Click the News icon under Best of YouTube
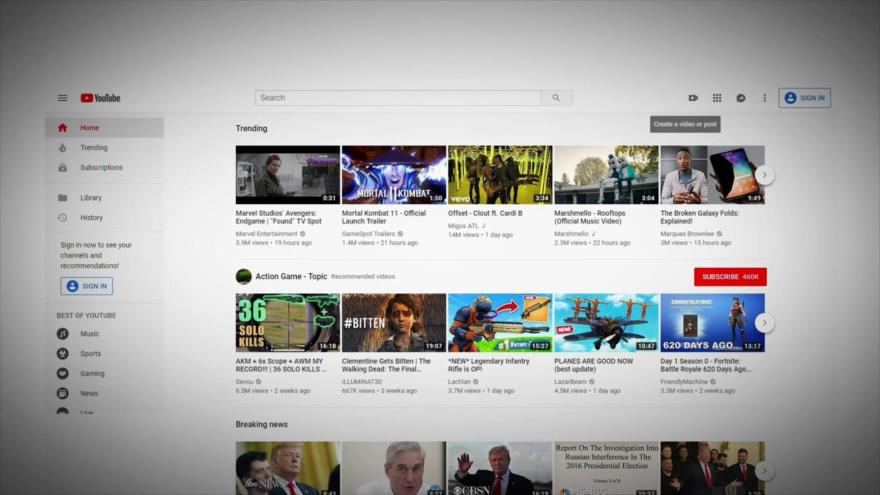This screenshot has width=880, height=495. 63,393
